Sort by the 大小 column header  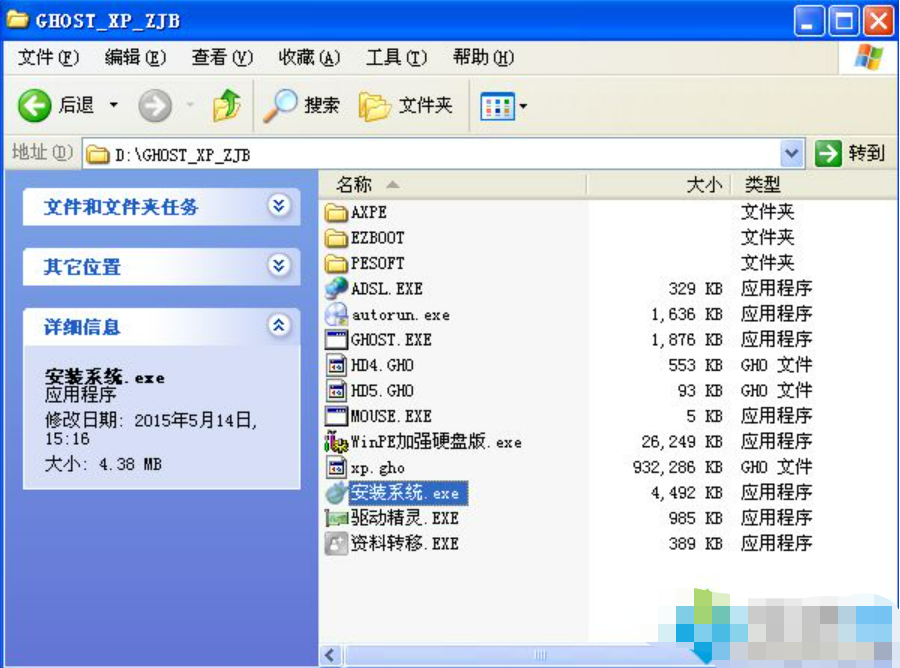(658, 185)
